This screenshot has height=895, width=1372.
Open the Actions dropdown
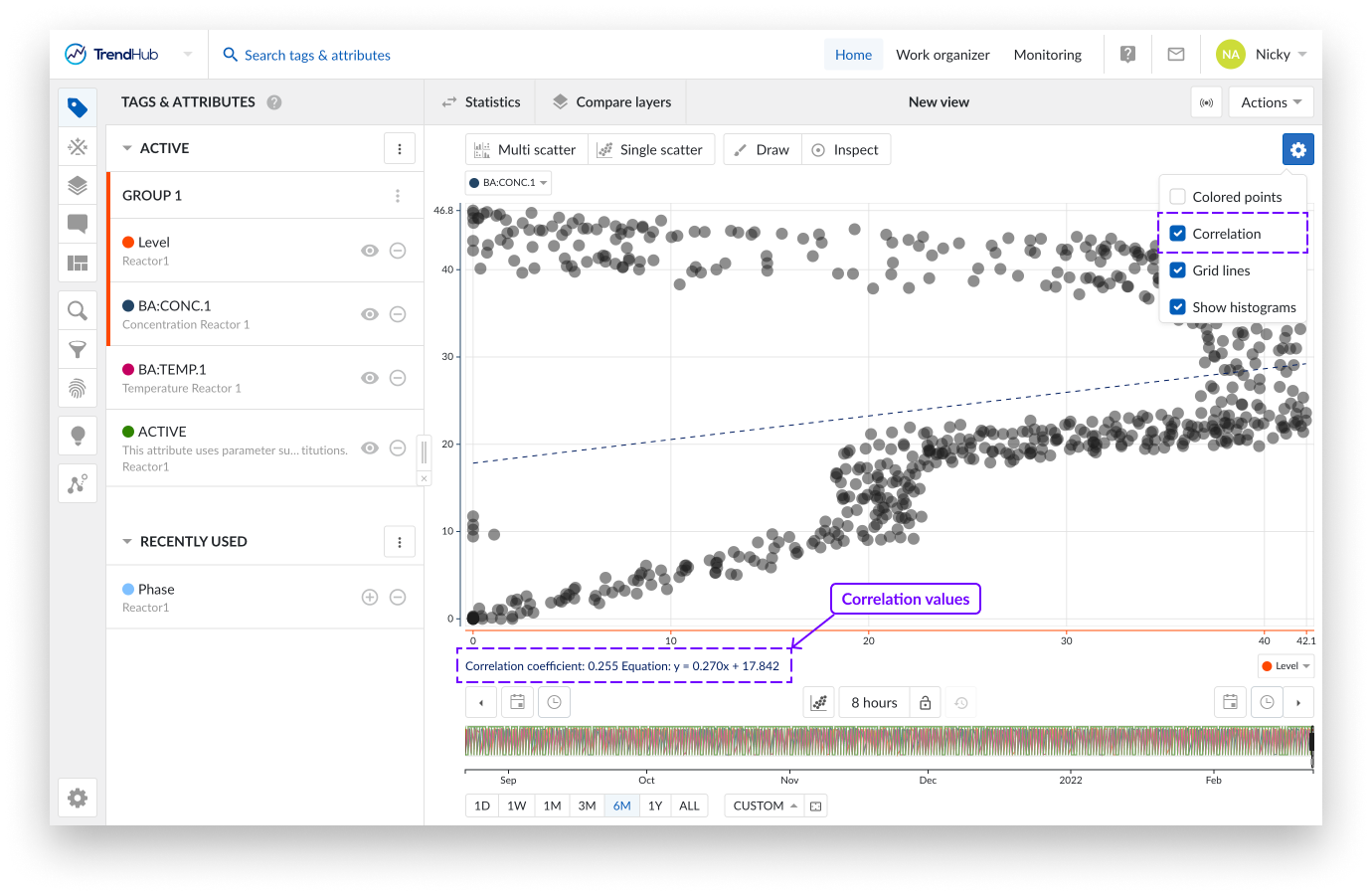(x=1271, y=102)
